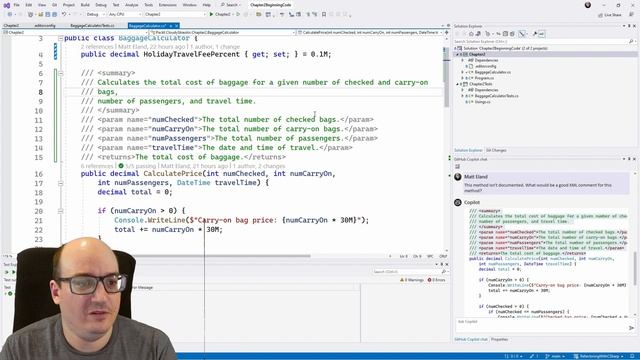Select the Chapter2 project node
Screen dimensions: 640x360
click(x=477, y=54)
